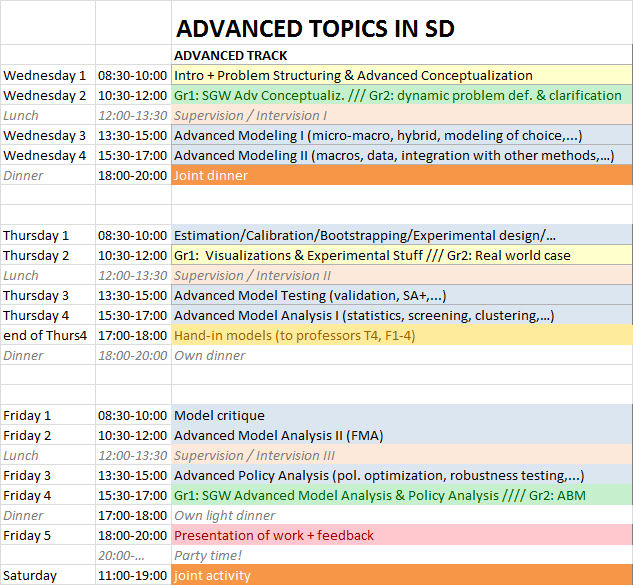Select Friday 'Dinner' time '17:00-18:00' cell
The width and height of the screenshot is (633, 585).
click(133, 515)
